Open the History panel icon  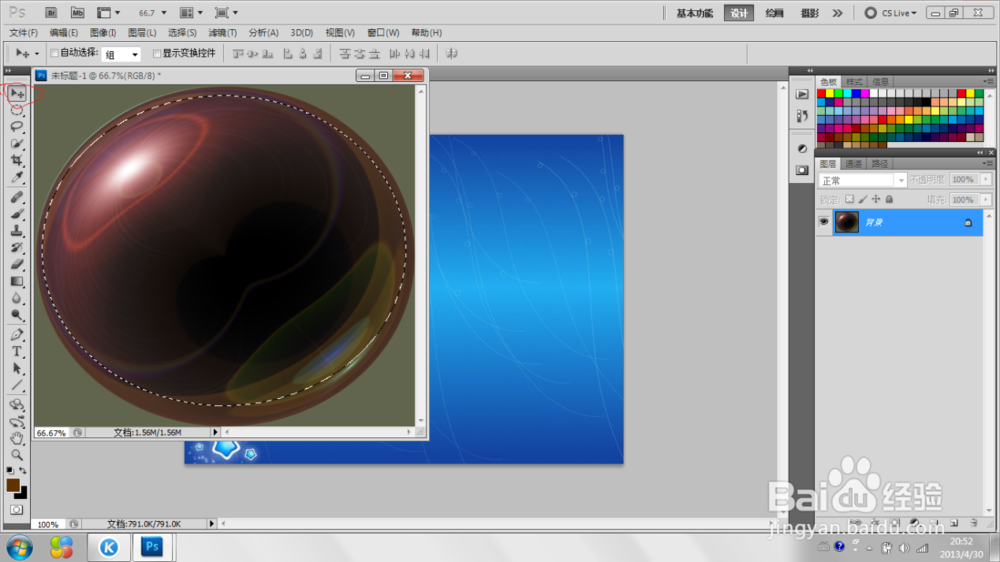tap(802, 115)
